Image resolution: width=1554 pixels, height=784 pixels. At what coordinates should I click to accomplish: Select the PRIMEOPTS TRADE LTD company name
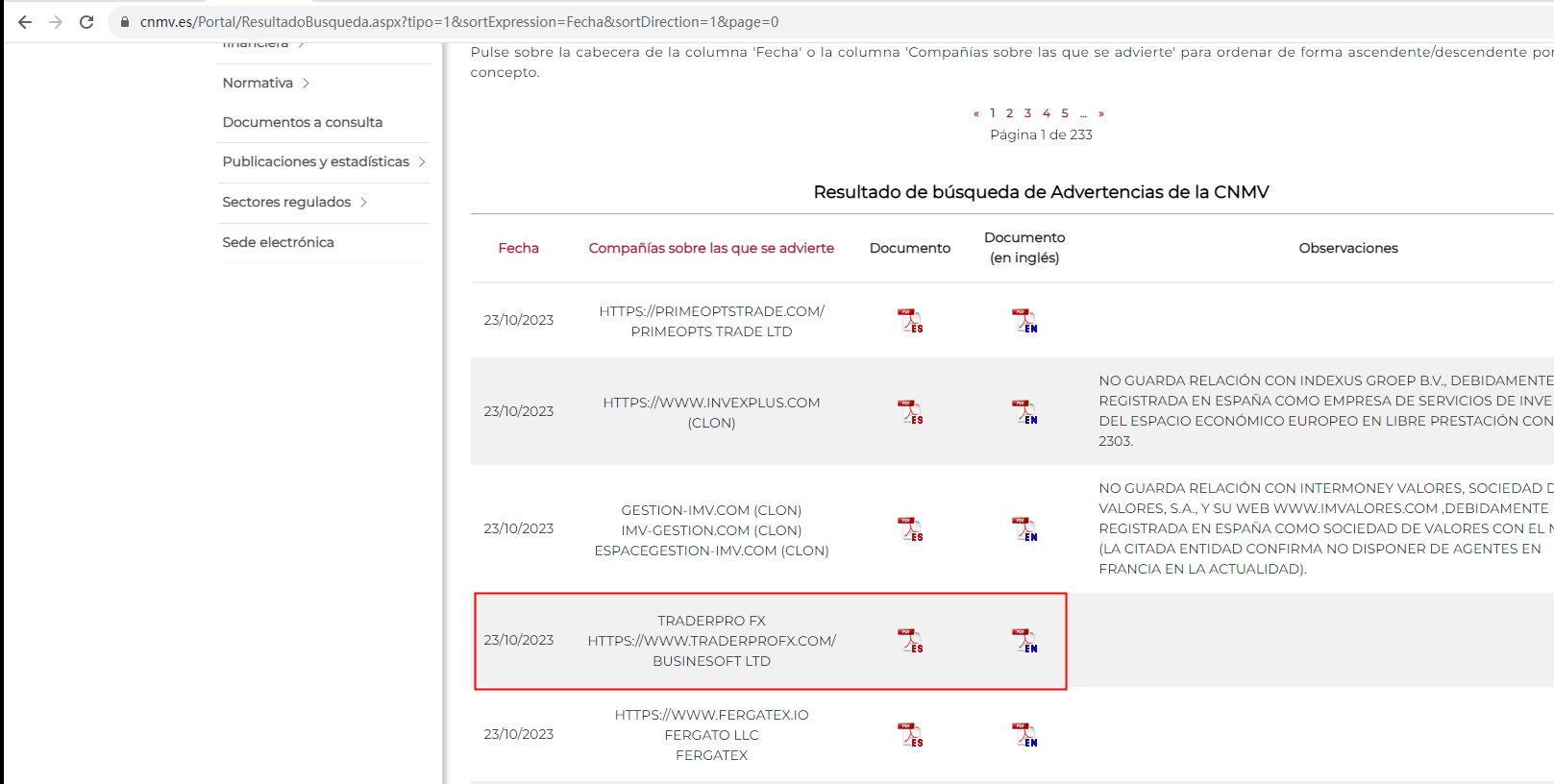(712, 331)
